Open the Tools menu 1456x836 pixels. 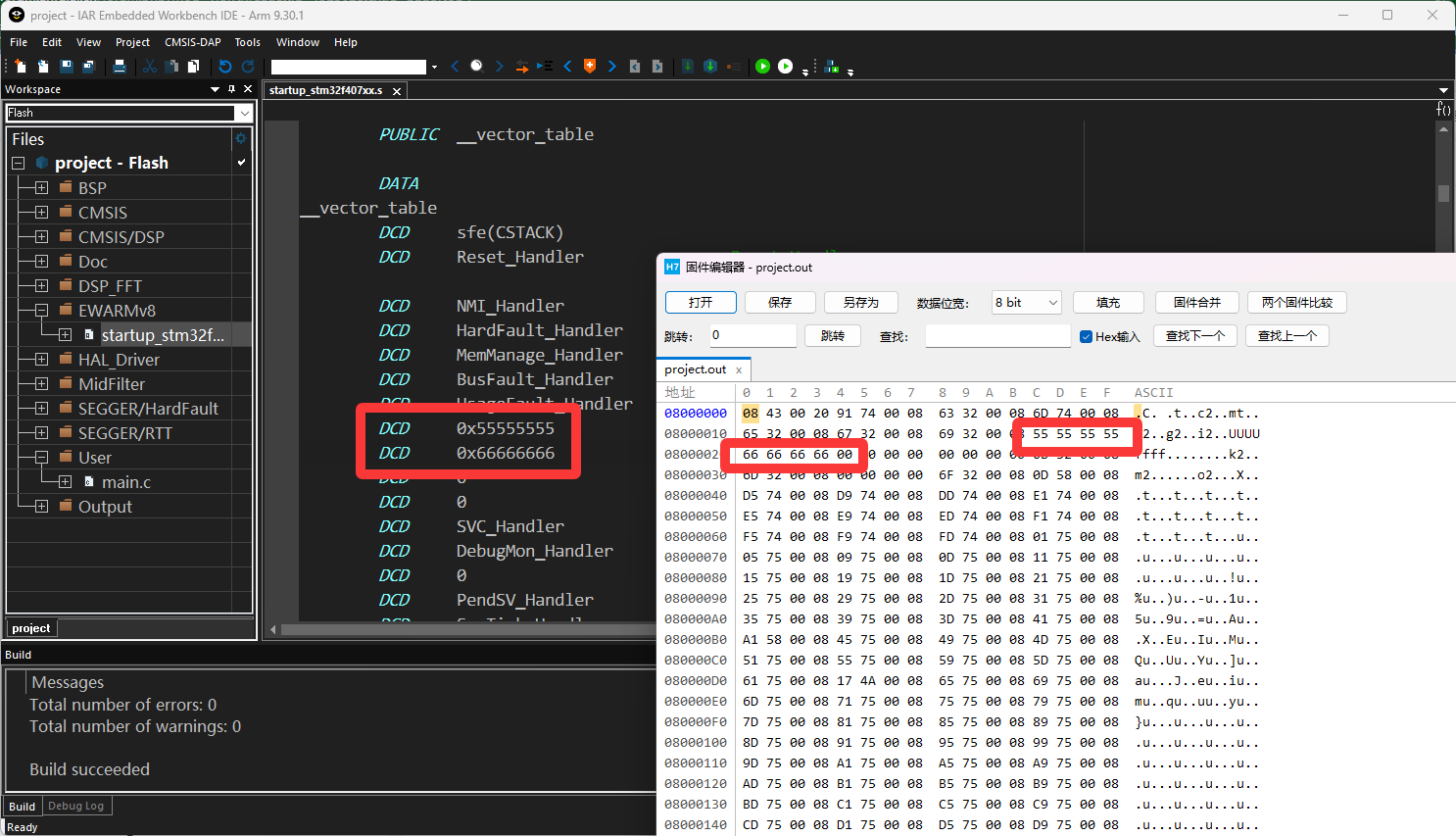(248, 42)
